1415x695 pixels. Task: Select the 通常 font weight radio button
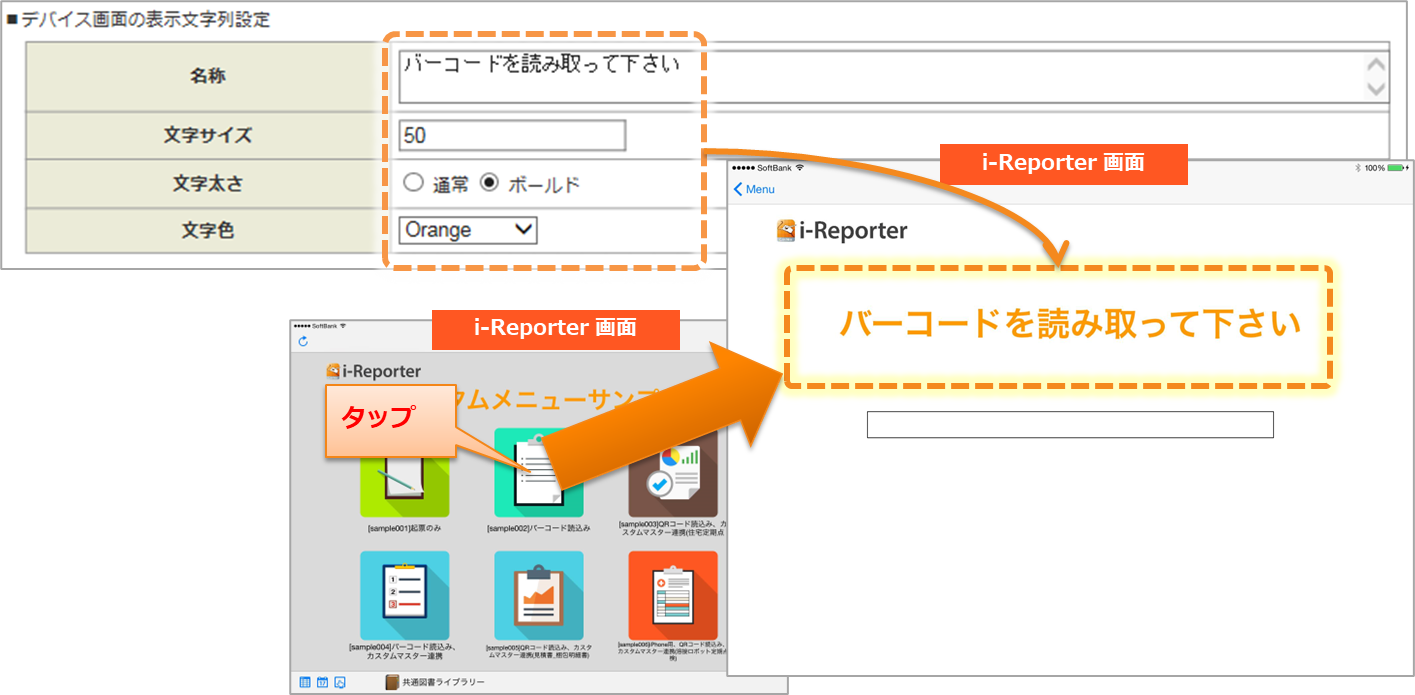pyautogui.click(x=413, y=183)
